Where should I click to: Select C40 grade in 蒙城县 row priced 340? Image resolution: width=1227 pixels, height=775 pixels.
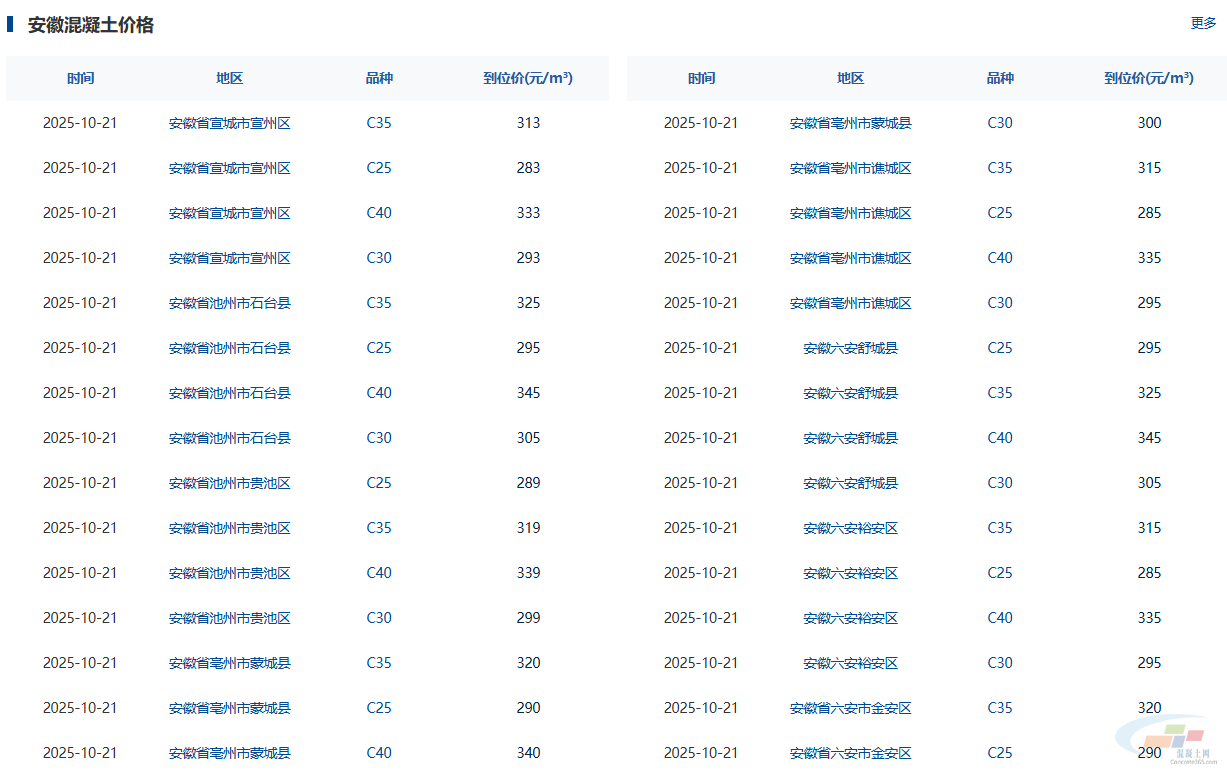pyautogui.click(x=379, y=753)
